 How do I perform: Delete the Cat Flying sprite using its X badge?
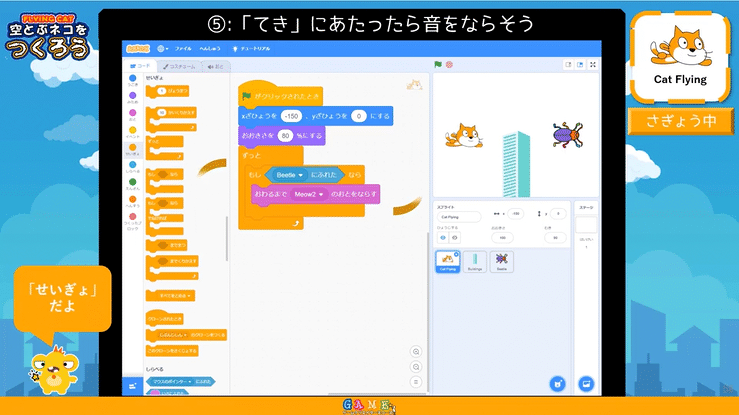tap(456, 254)
